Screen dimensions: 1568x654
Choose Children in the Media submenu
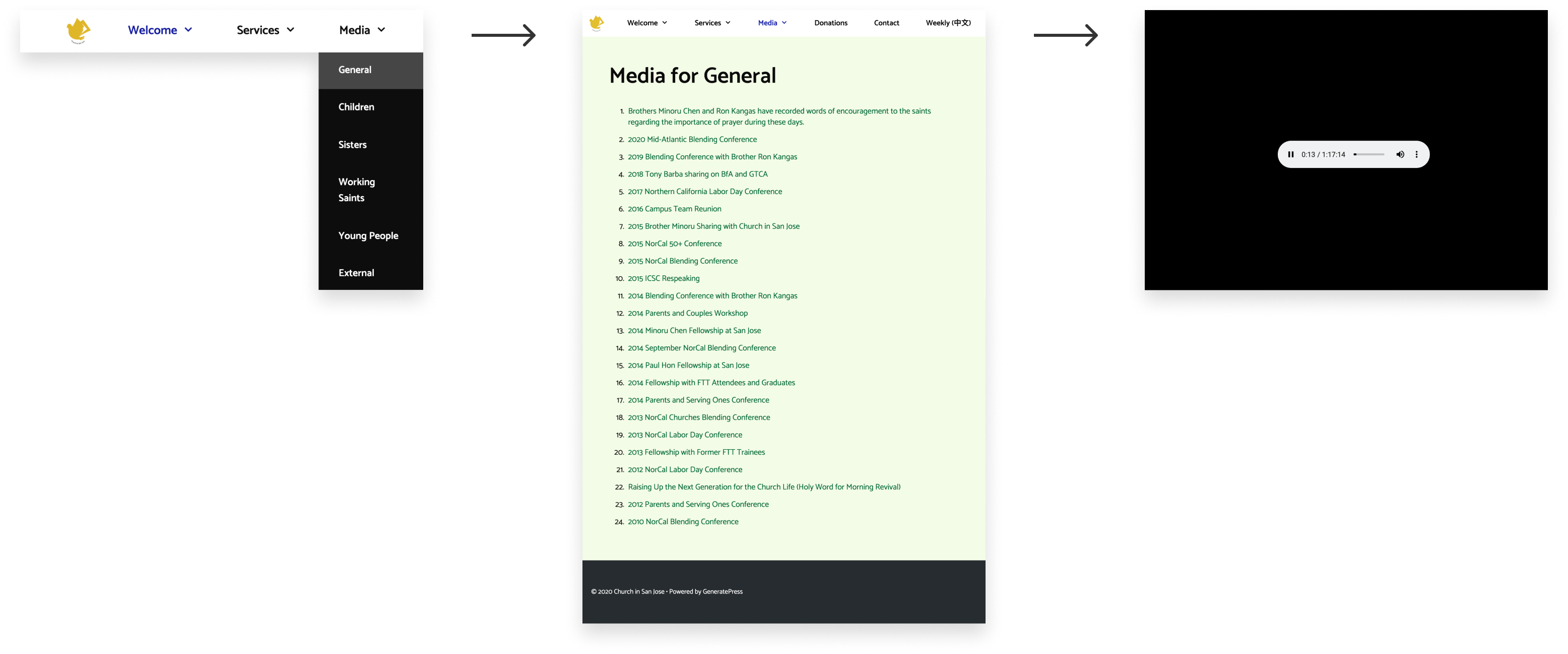[x=356, y=107]
